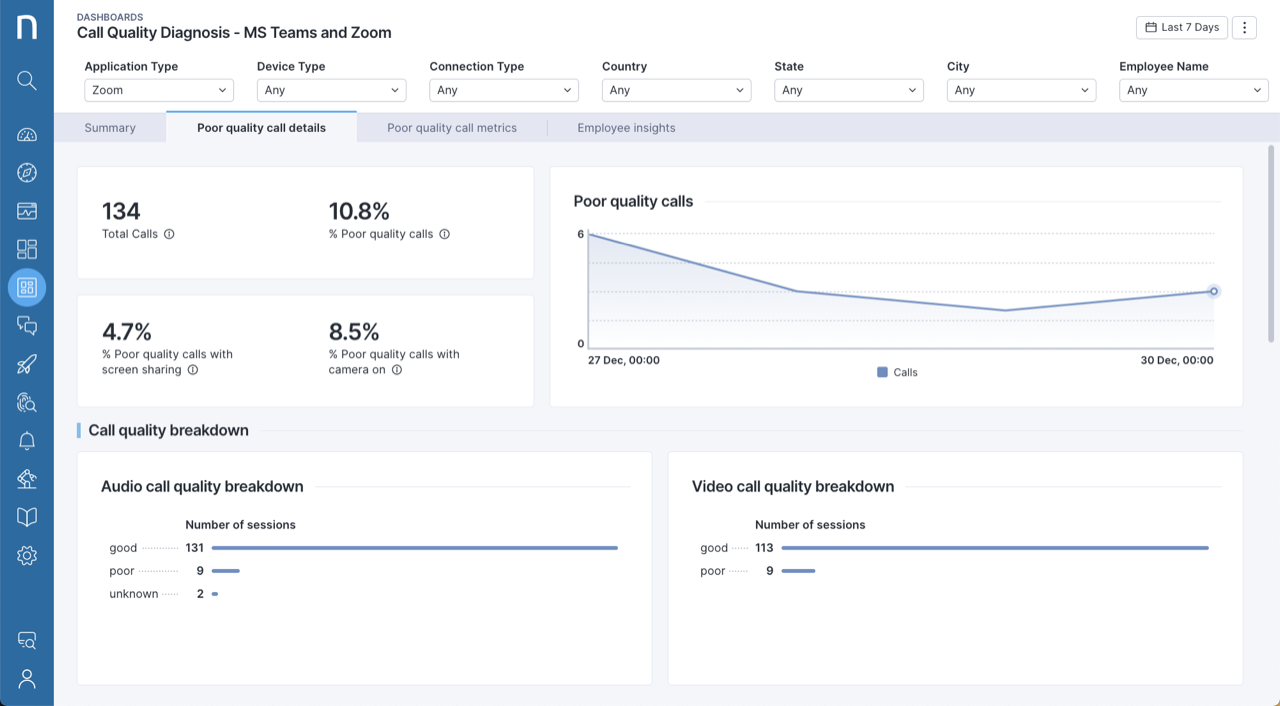
Task: Expand the Employee Name dropdown
Action: 1193,90
